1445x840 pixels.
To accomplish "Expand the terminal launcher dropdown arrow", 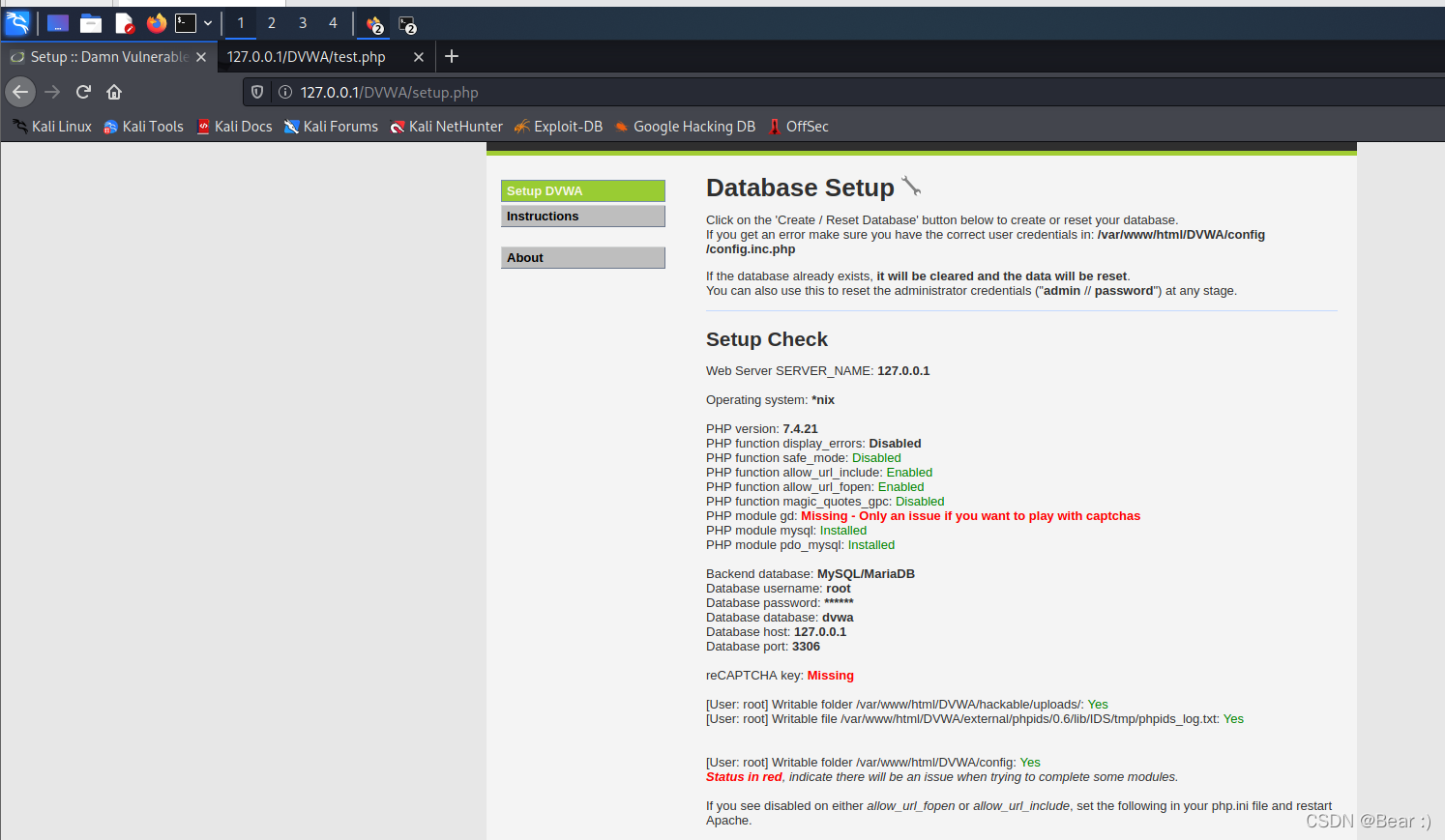I will coord(208,23).
